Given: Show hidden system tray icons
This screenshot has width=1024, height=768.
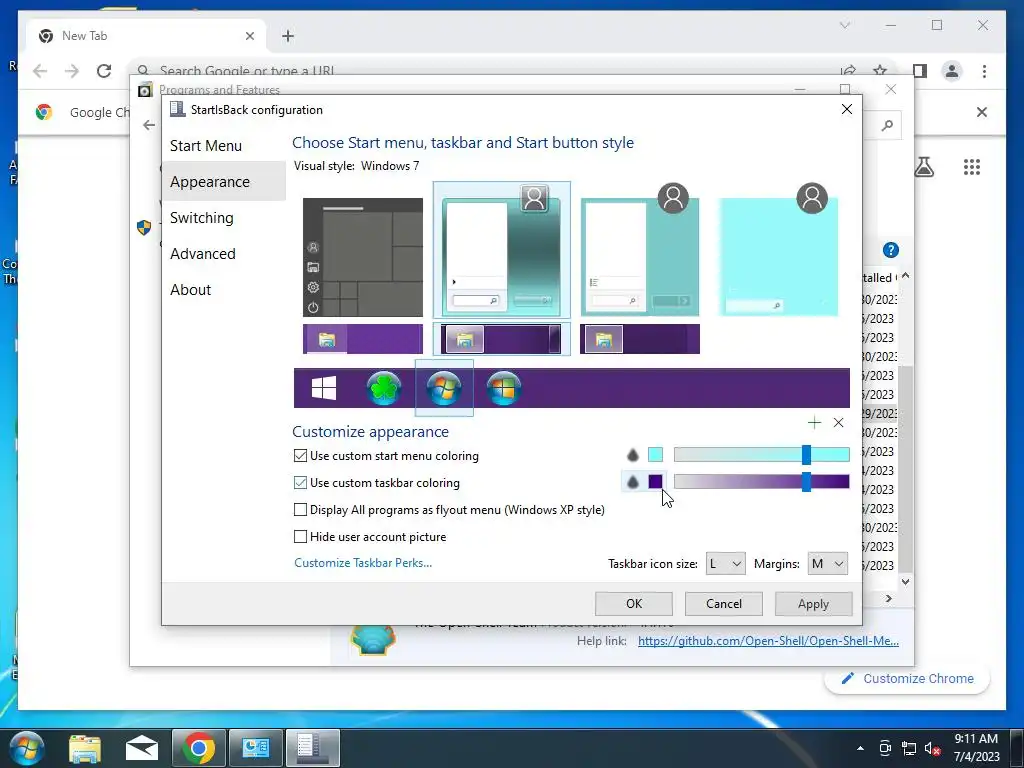Looking at the screenshot, I should (860, 748).
